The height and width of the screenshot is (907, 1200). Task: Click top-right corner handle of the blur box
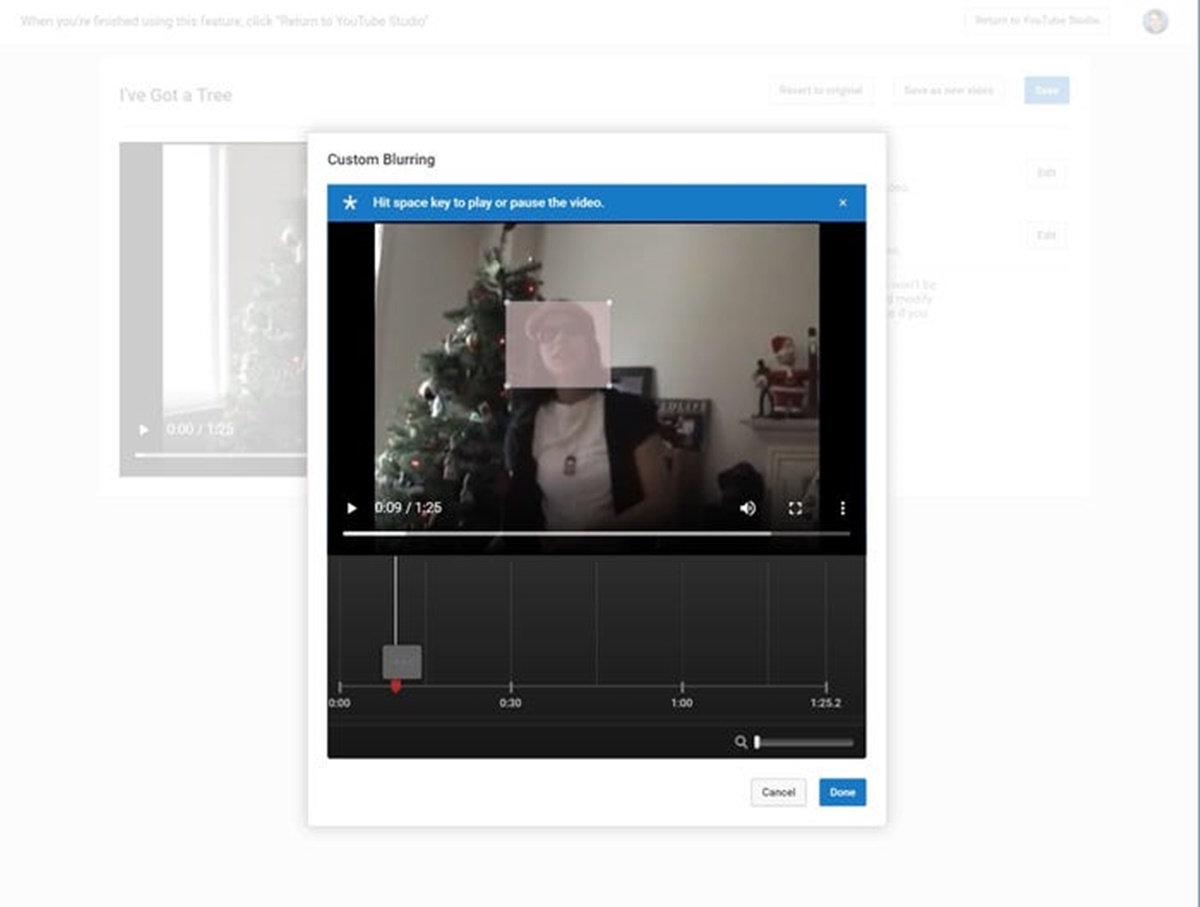pos(610,302)
